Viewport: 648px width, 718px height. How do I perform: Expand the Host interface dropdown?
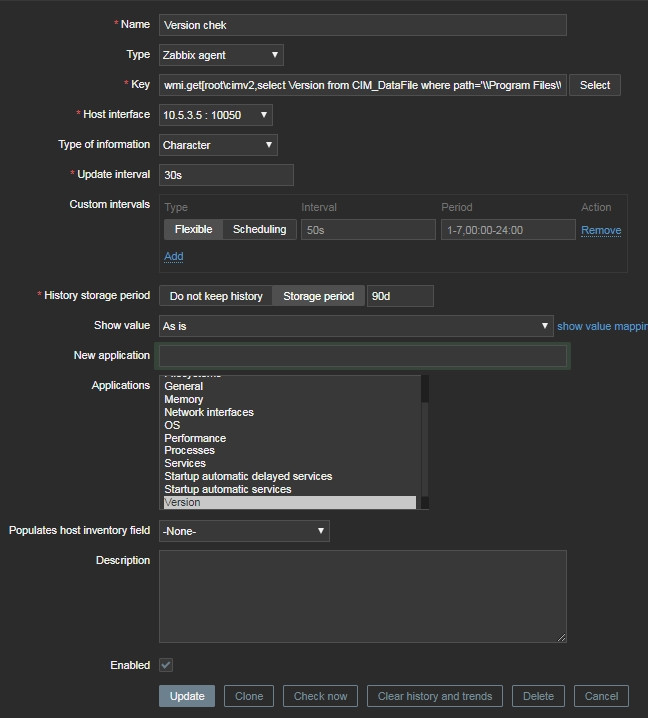tap(215, 115)
